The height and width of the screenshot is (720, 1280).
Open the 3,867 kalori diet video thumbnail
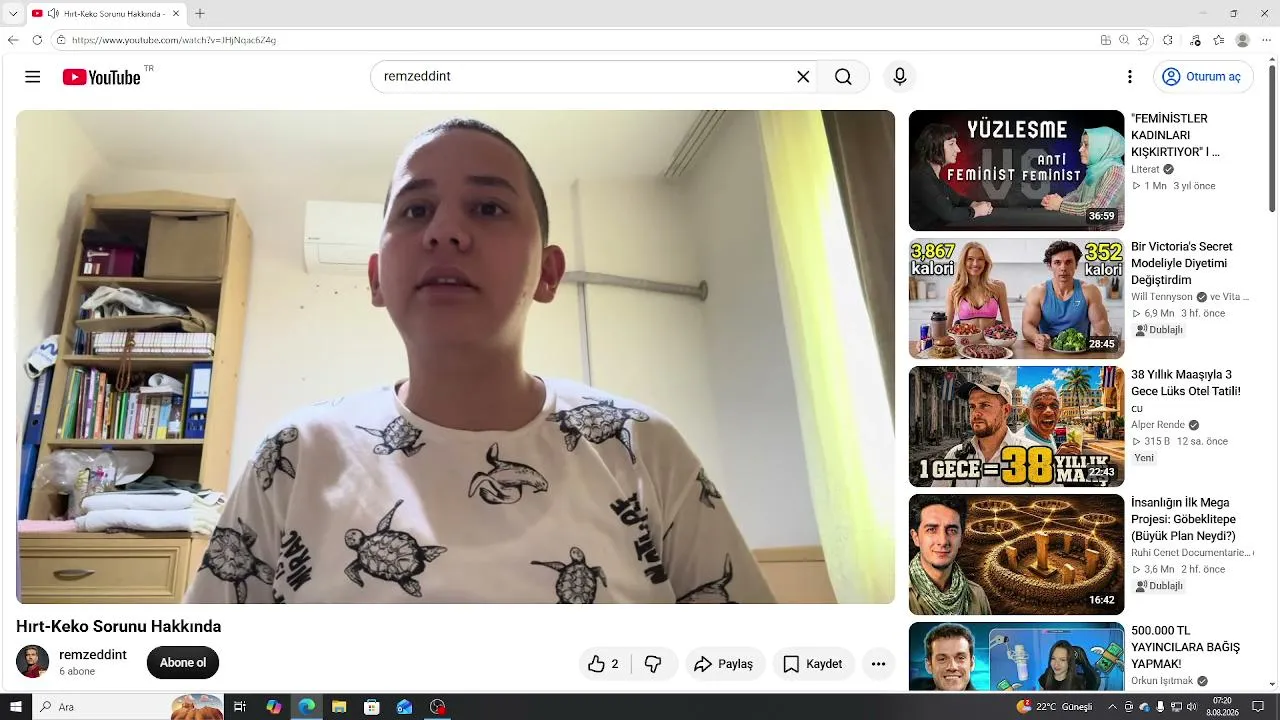click(x=1016, y=298)
